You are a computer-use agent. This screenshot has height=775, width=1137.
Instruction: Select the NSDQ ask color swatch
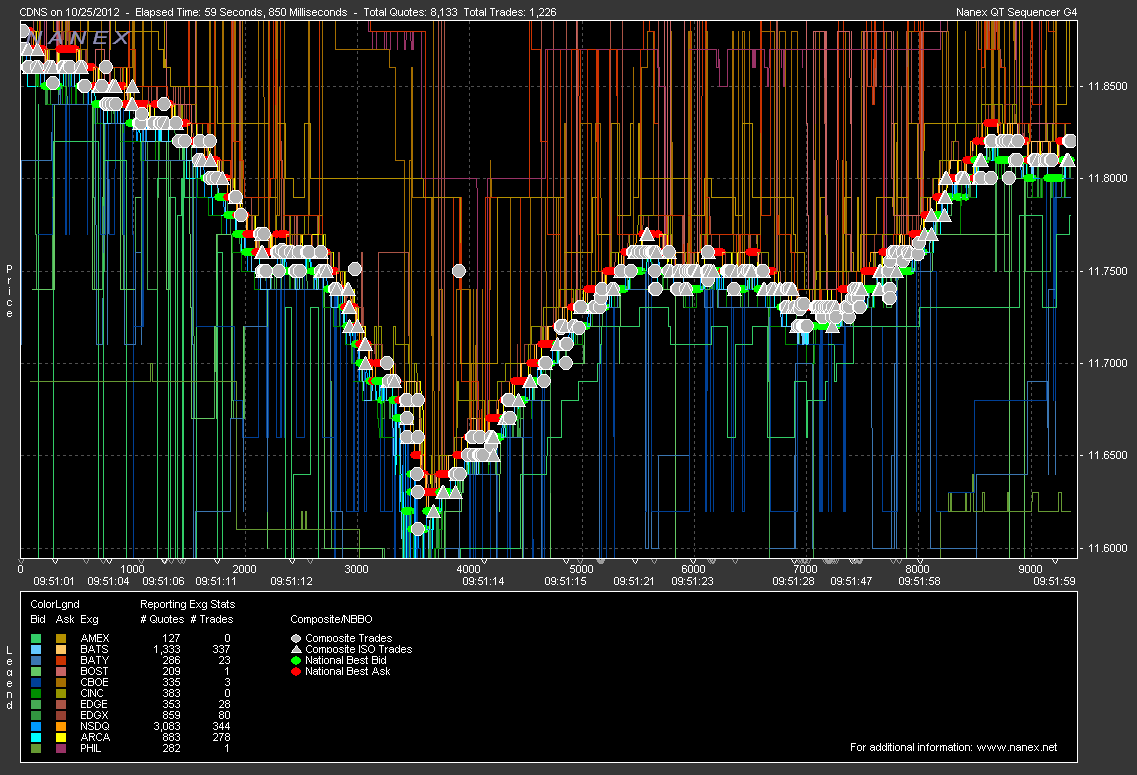(x=61, y=726)
